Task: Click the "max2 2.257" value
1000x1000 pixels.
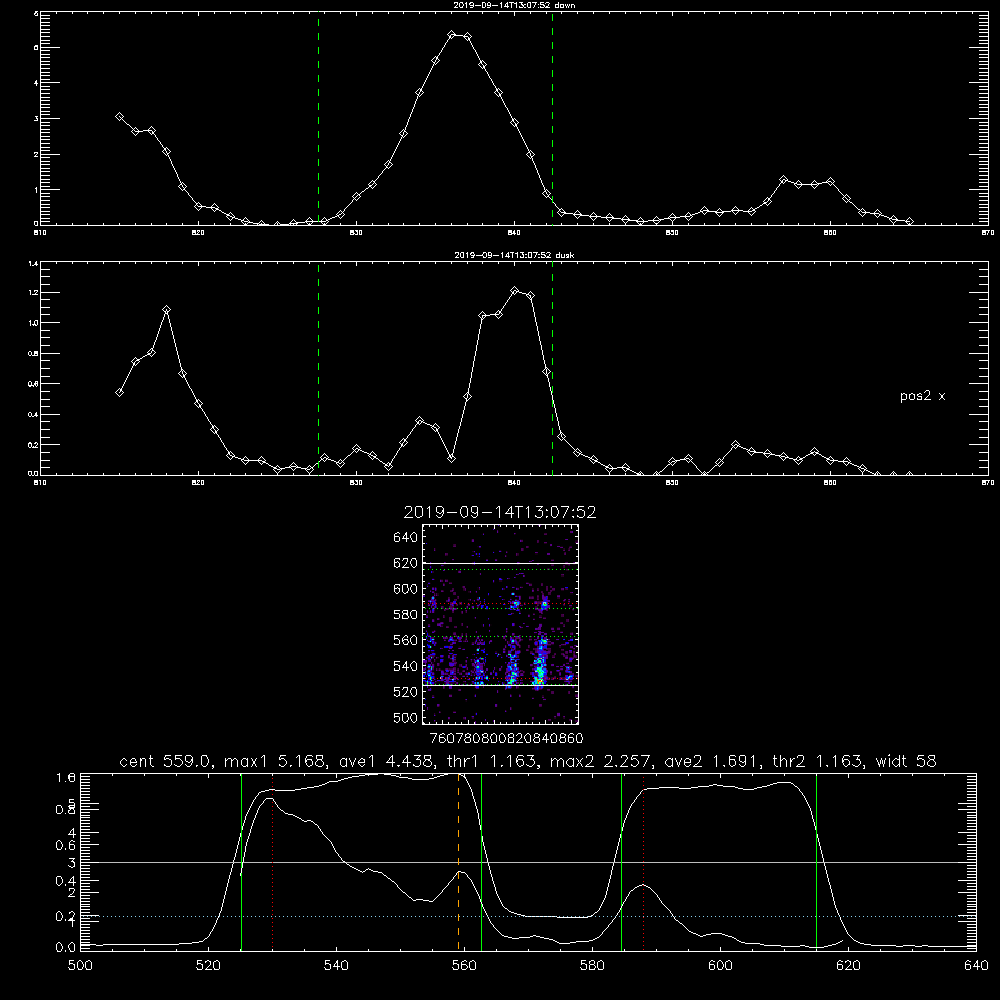Action: coord(600,761)
